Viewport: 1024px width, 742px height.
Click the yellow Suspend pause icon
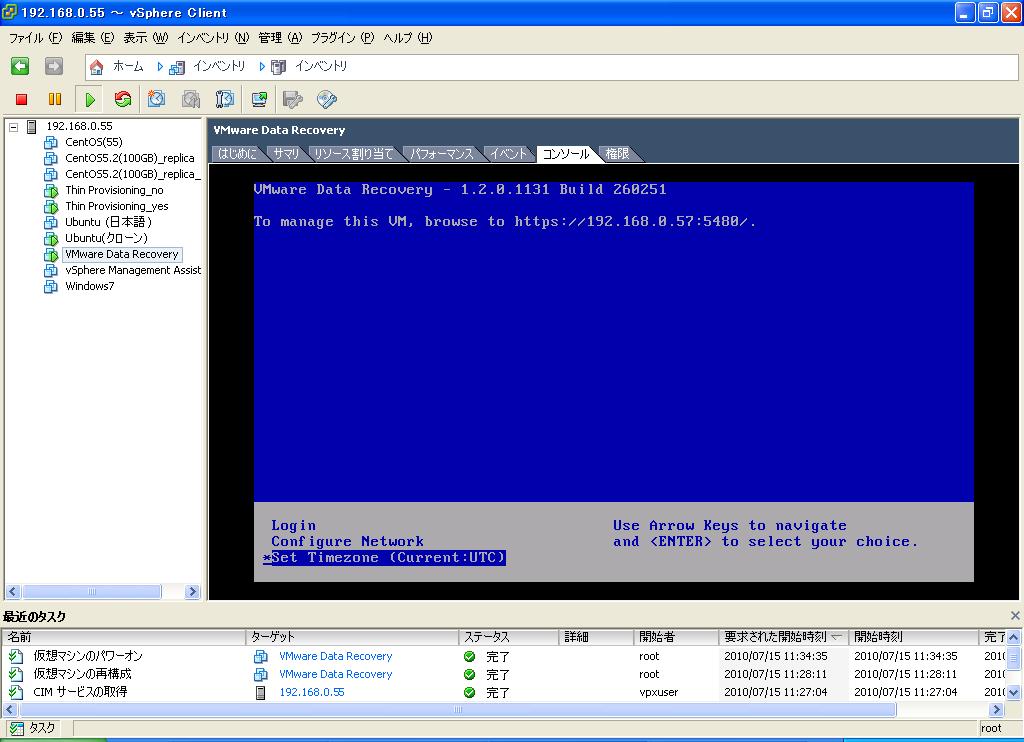click(x=55, y=99)
